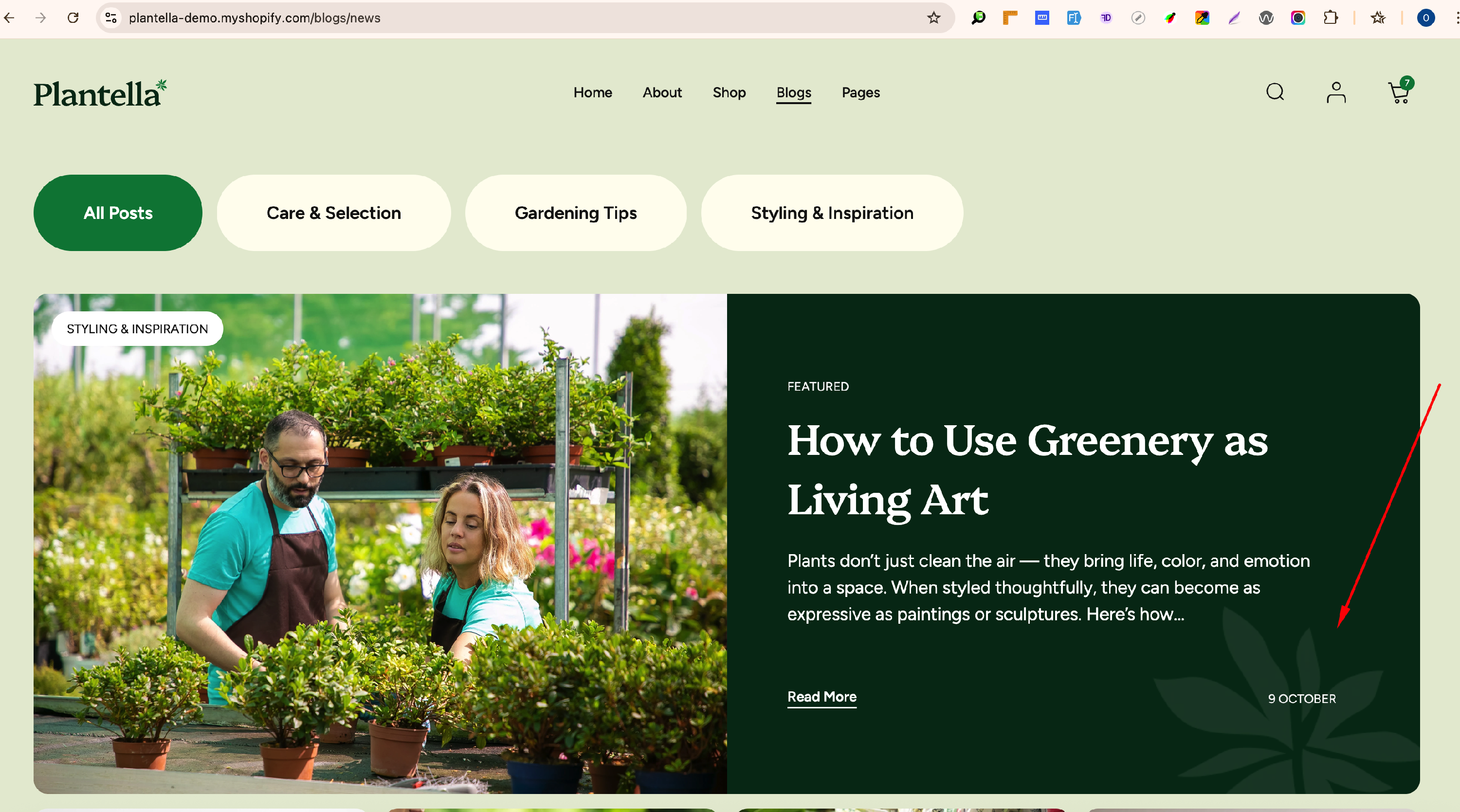Image resolution: width=1460 pixels, height=812 pixels.
Task: Open the Shop menu item
Action: coord(729,92)
